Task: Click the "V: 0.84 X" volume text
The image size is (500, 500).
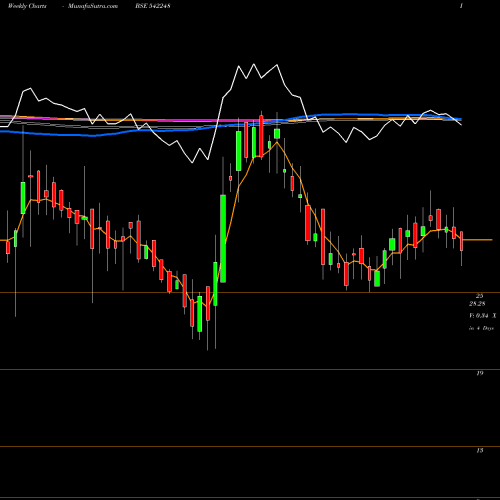Action: pos(483,316)
